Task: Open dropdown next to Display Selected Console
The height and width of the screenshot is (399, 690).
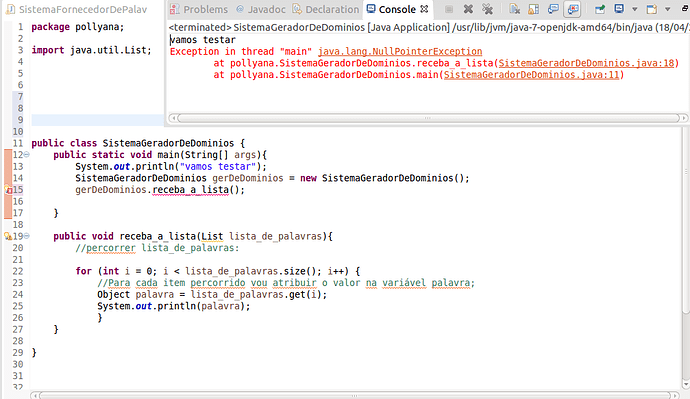Action: 634,9
